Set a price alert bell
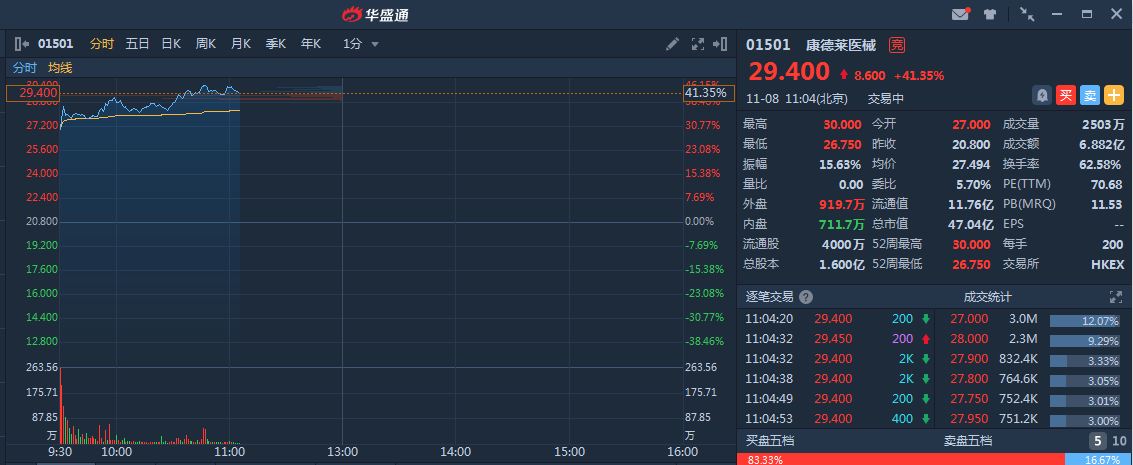This screenshot has height=465, width=1133. (1043, 95)
